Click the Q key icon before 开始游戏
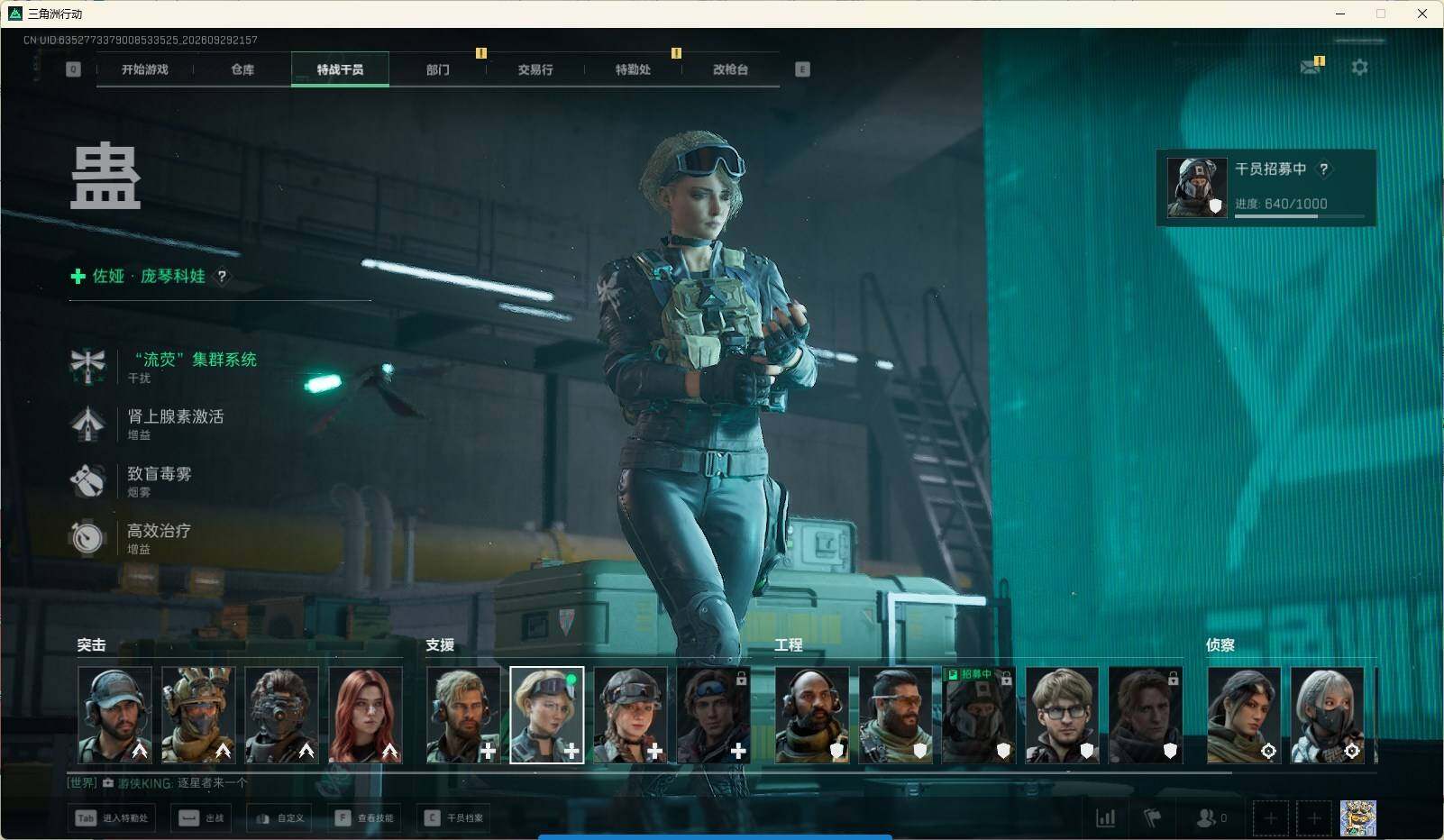The height and width of the screenshot is (840, 1444). pyautogui.click(x=73, y=69)
